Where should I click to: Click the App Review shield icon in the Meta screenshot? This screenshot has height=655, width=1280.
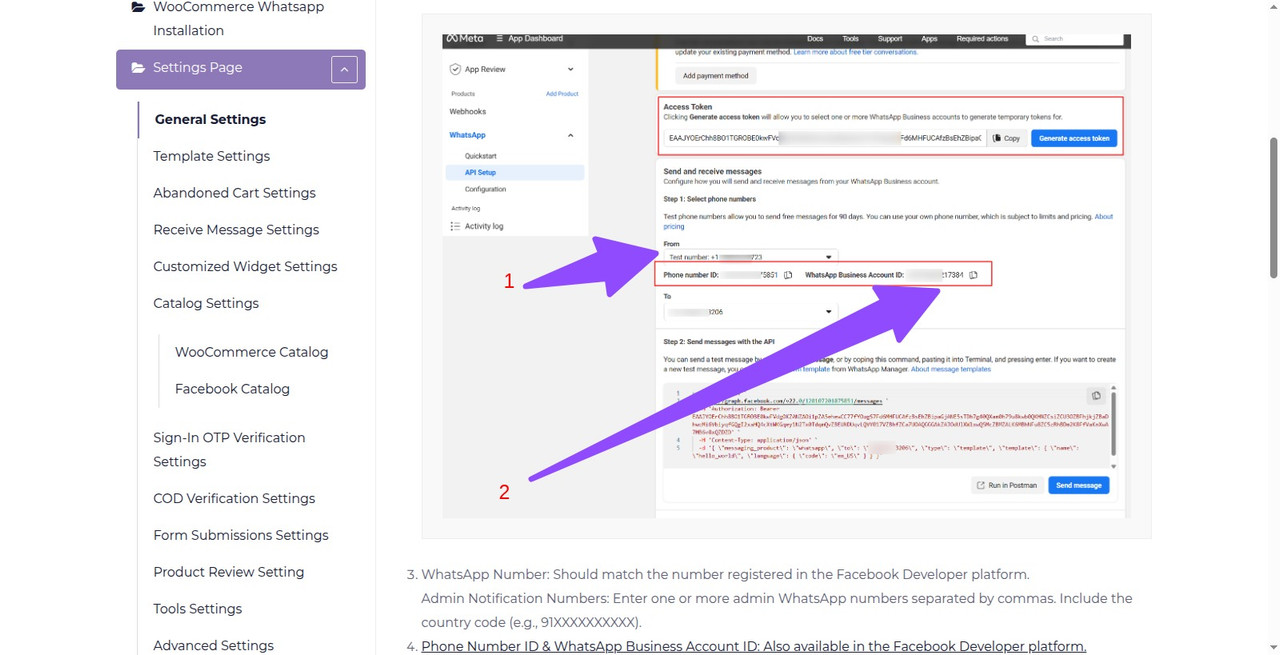455,70
